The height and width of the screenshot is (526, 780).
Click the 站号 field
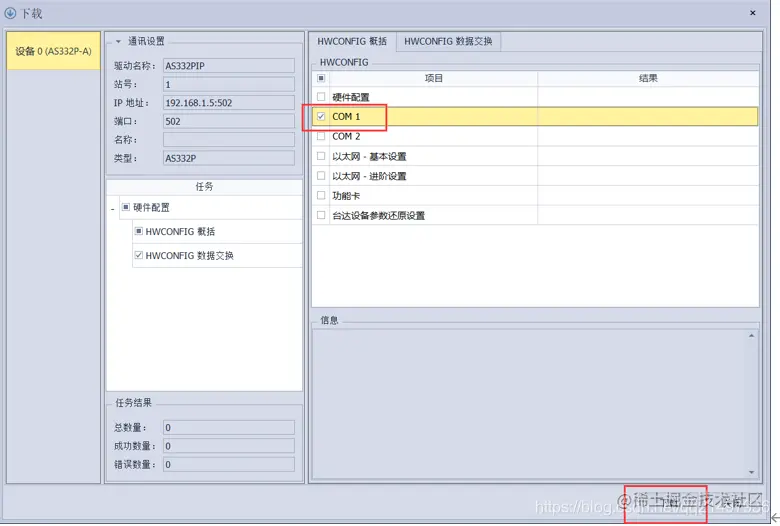tap(229, 84)
